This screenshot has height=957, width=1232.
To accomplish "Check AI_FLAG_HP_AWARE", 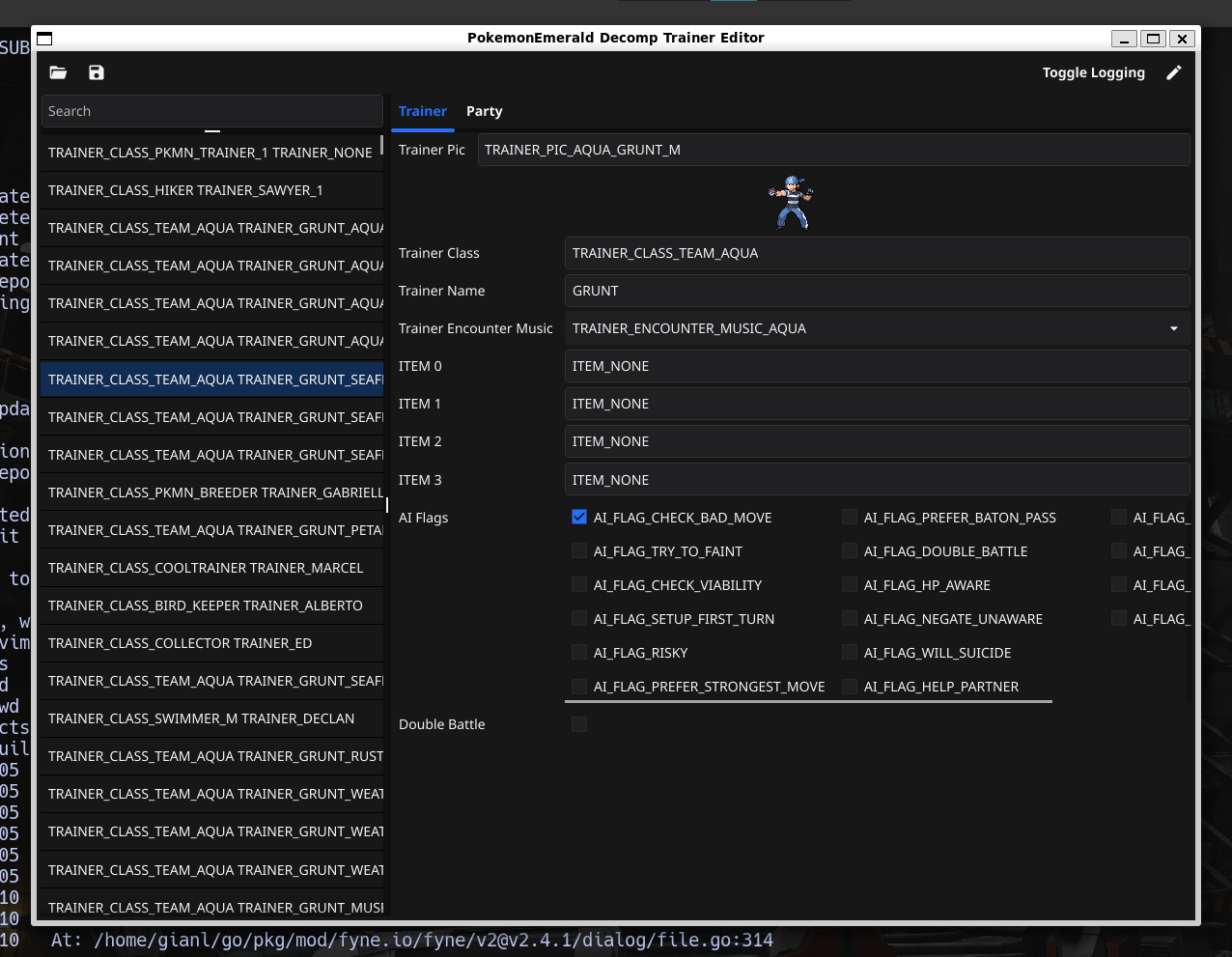I will [x=849, y=584].
